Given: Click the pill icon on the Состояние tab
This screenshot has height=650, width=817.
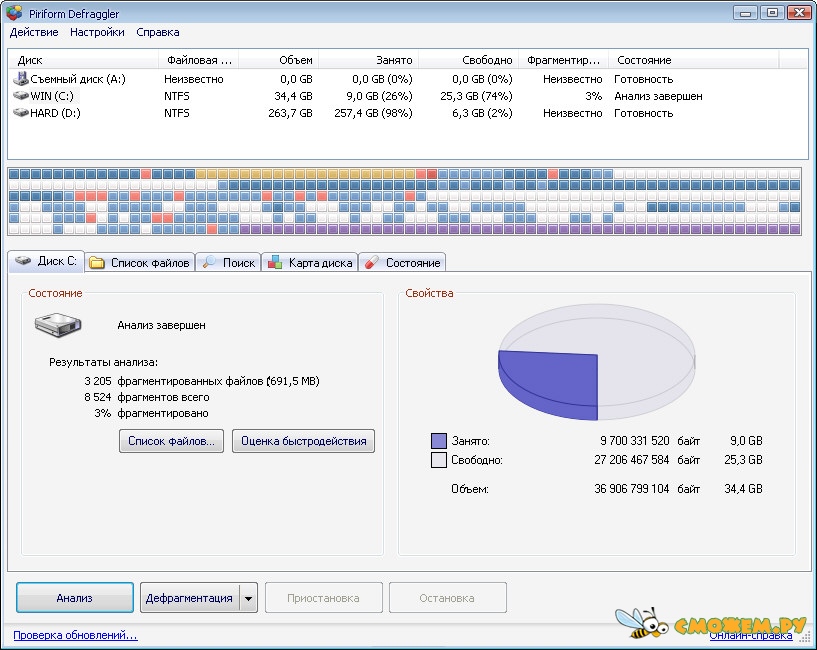Looking at the screenshot, I should [x=372, y=262].
